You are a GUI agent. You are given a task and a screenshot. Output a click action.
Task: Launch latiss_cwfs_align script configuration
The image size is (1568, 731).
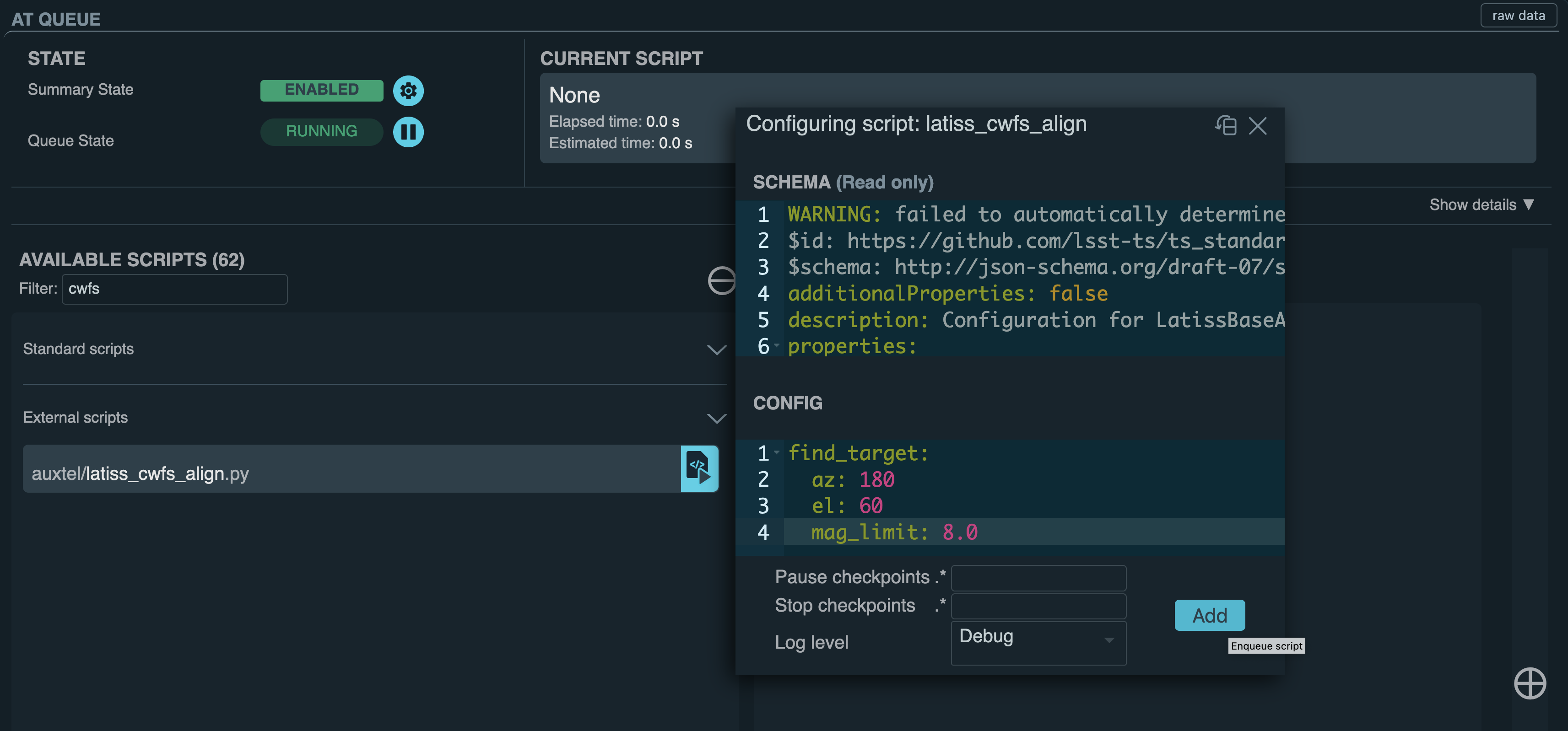(x=699, y=468)
